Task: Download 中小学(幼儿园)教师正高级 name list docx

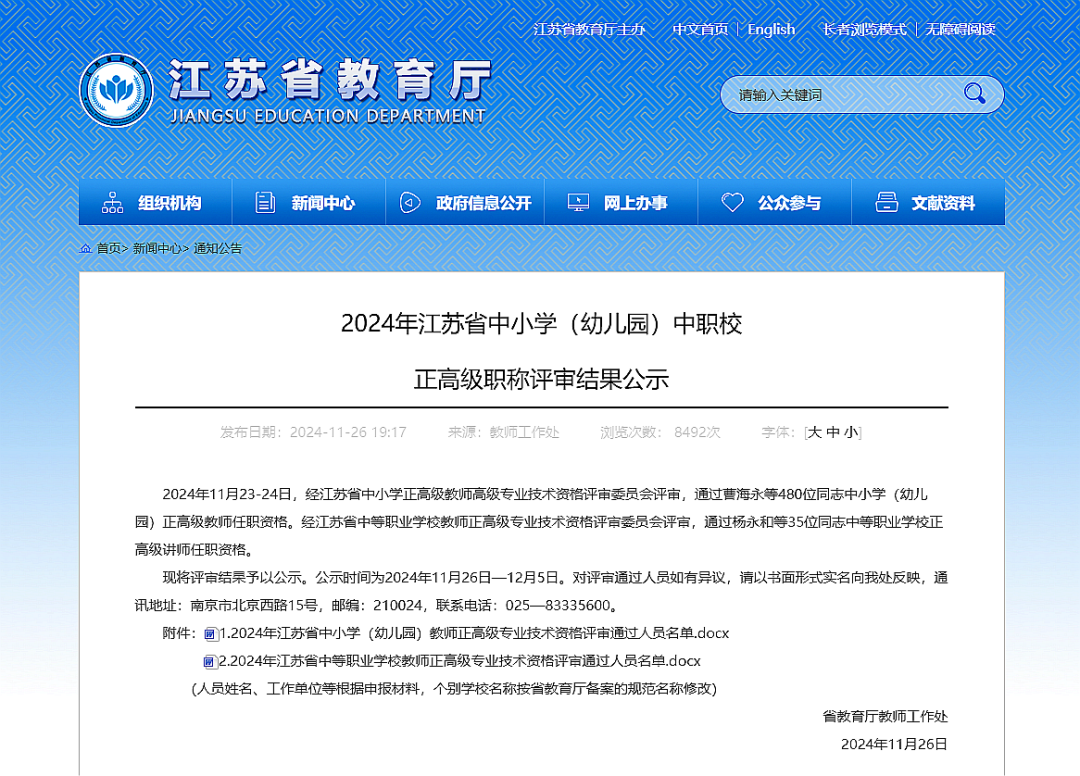Action: tap(474, 633)
